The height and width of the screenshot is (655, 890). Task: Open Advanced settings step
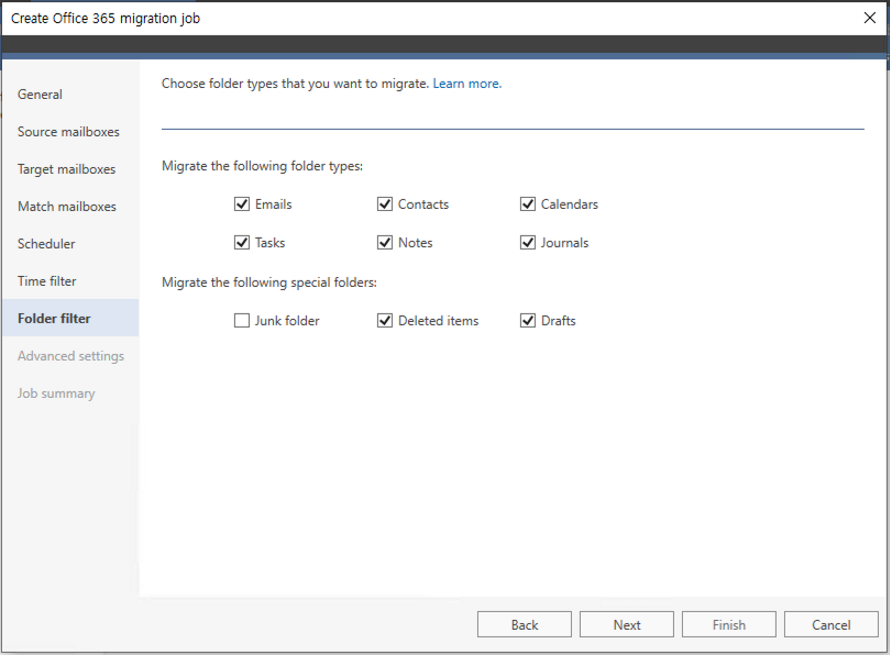[x=70, y=356]
